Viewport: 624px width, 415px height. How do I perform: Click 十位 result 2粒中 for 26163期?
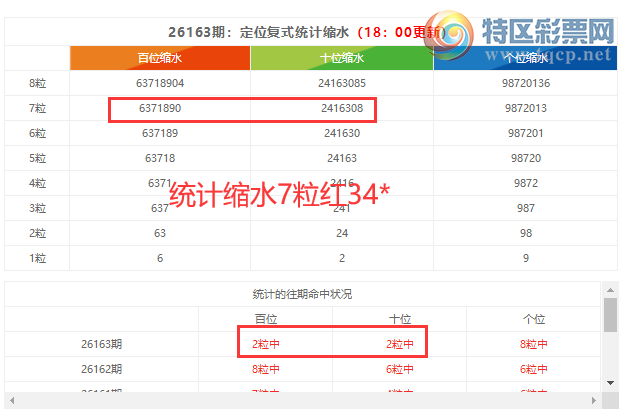pos(400,344)
